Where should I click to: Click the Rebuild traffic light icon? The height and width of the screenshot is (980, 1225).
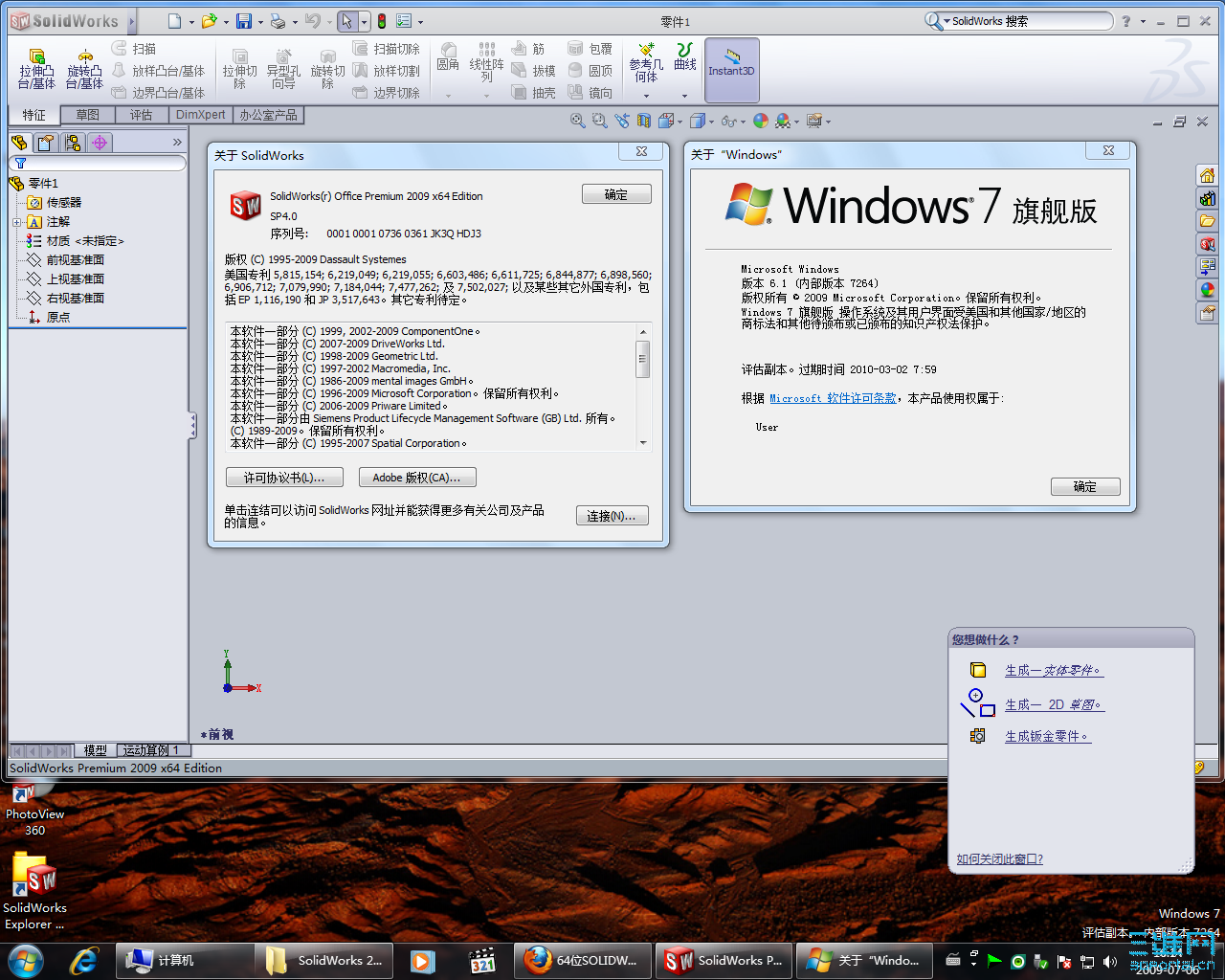click(382, 21)
